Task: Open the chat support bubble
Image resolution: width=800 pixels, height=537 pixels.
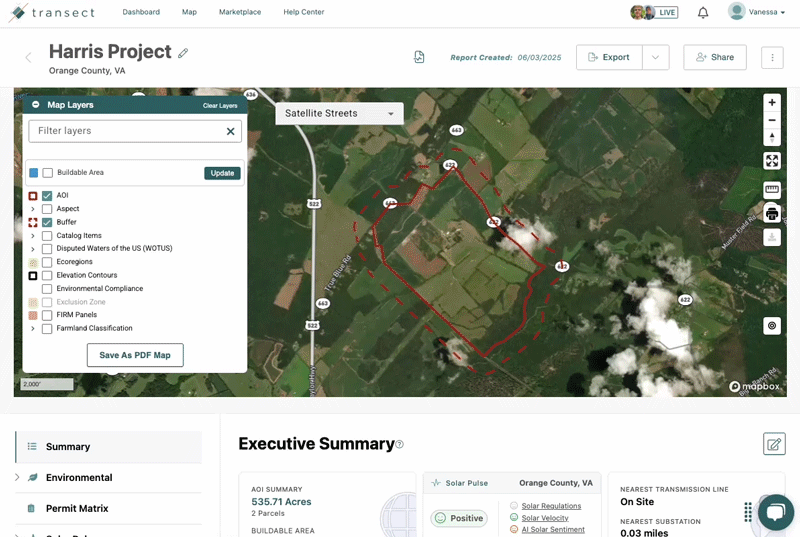Action: click(775, 511)
